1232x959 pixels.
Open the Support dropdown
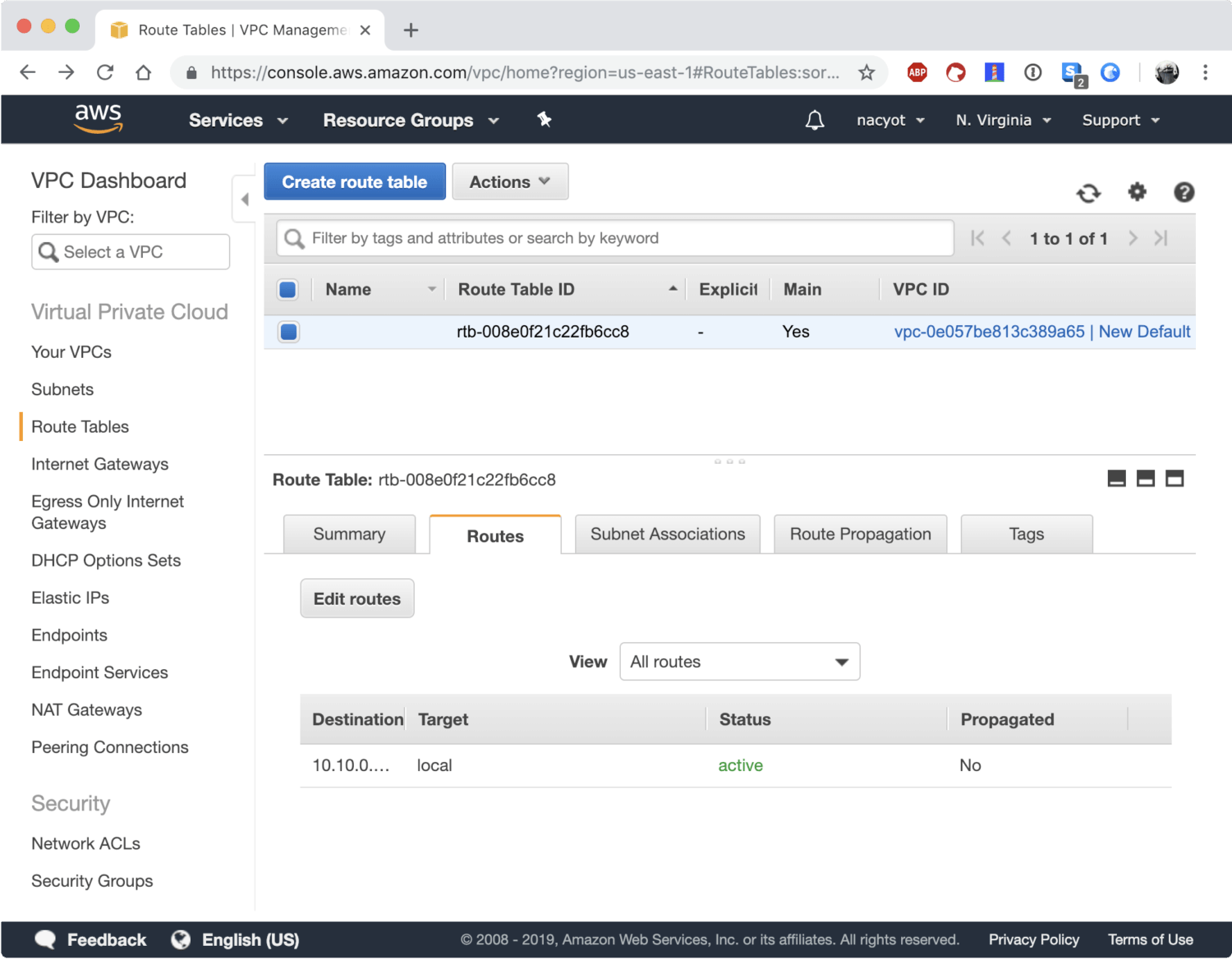click(1120, 120)
